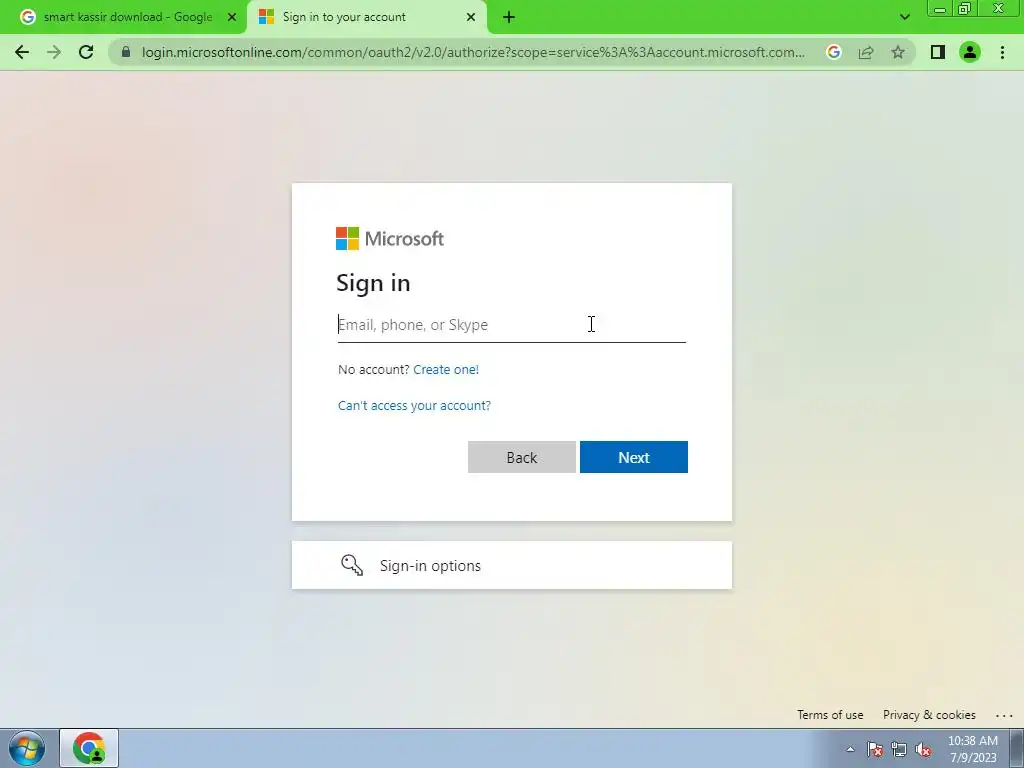Open Chrome profile avatar menu
The image size is (1024, 768).
(970, 52)
